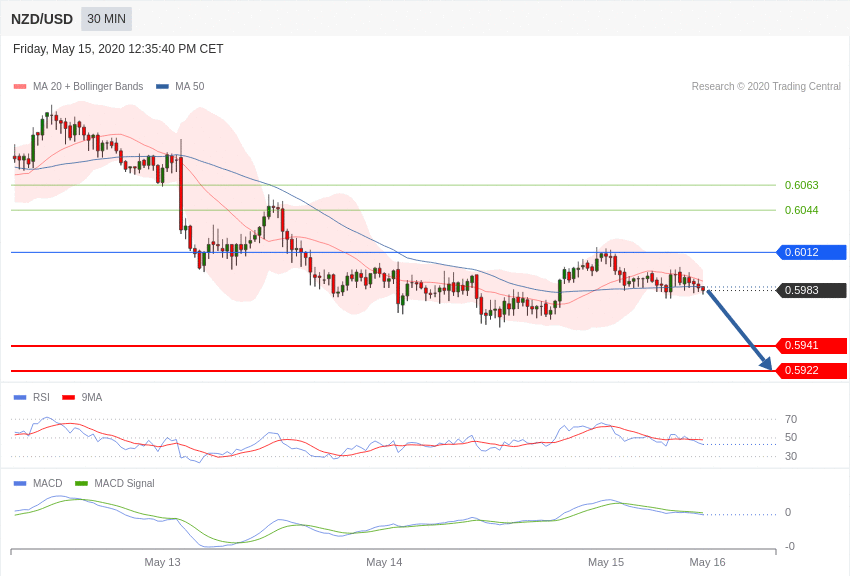Click the MA 20 + Bollinger Bands legend label
The width and height of the screenshot is (850, 576).
coord(88,86)
